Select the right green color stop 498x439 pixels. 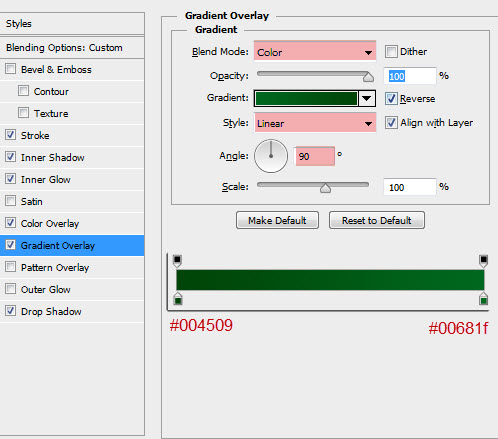483,299
